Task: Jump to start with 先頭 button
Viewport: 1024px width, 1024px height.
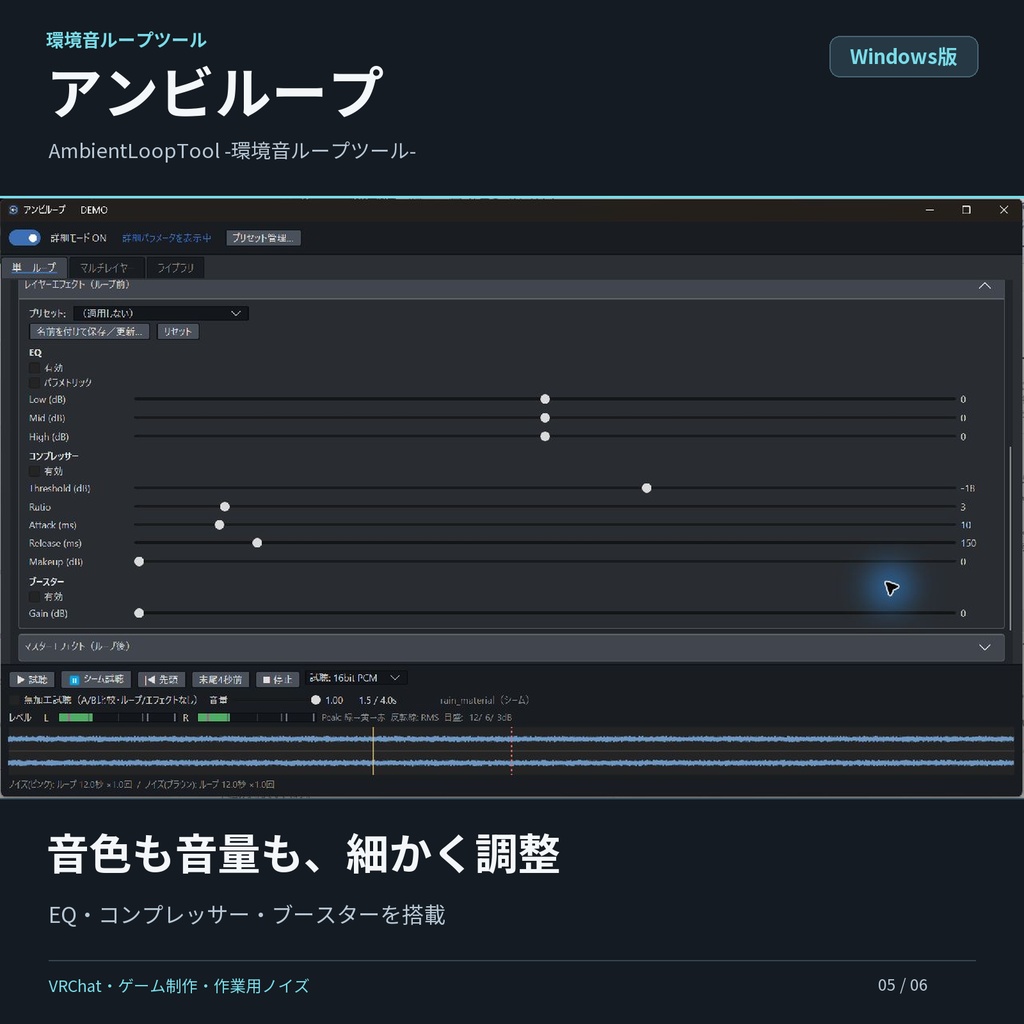Action: coord(161,680)
